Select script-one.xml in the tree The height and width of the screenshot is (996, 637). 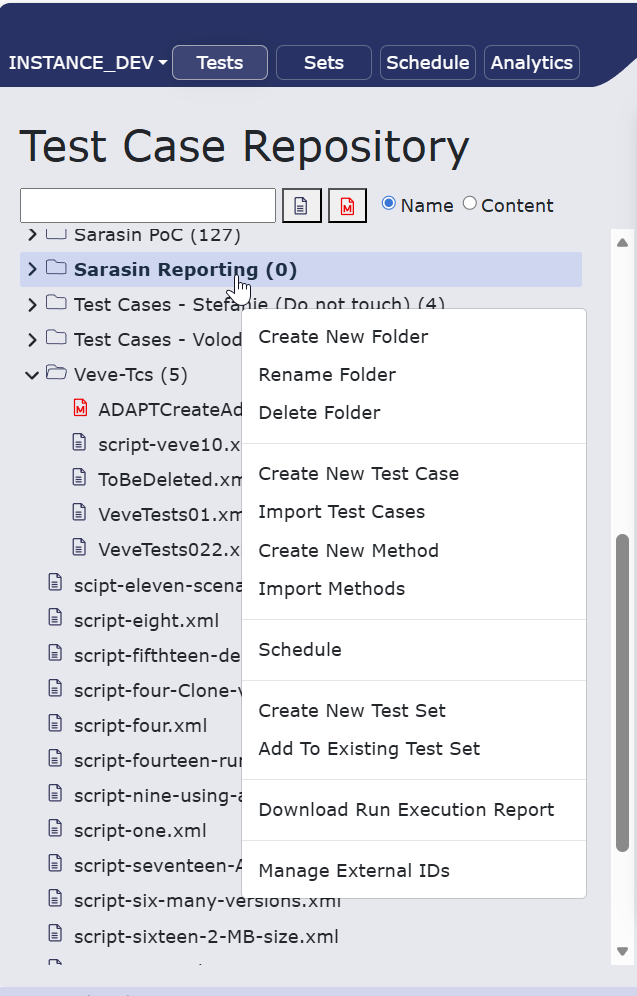click(140, 831)
